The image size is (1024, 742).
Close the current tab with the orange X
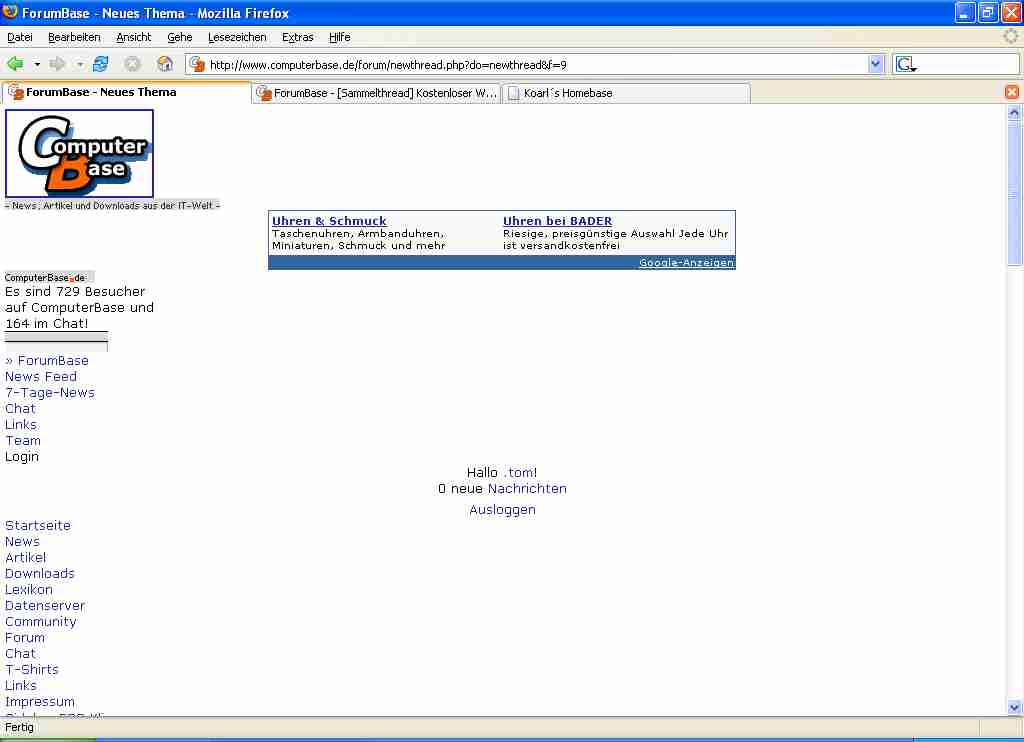click(x=1012, y=92)
